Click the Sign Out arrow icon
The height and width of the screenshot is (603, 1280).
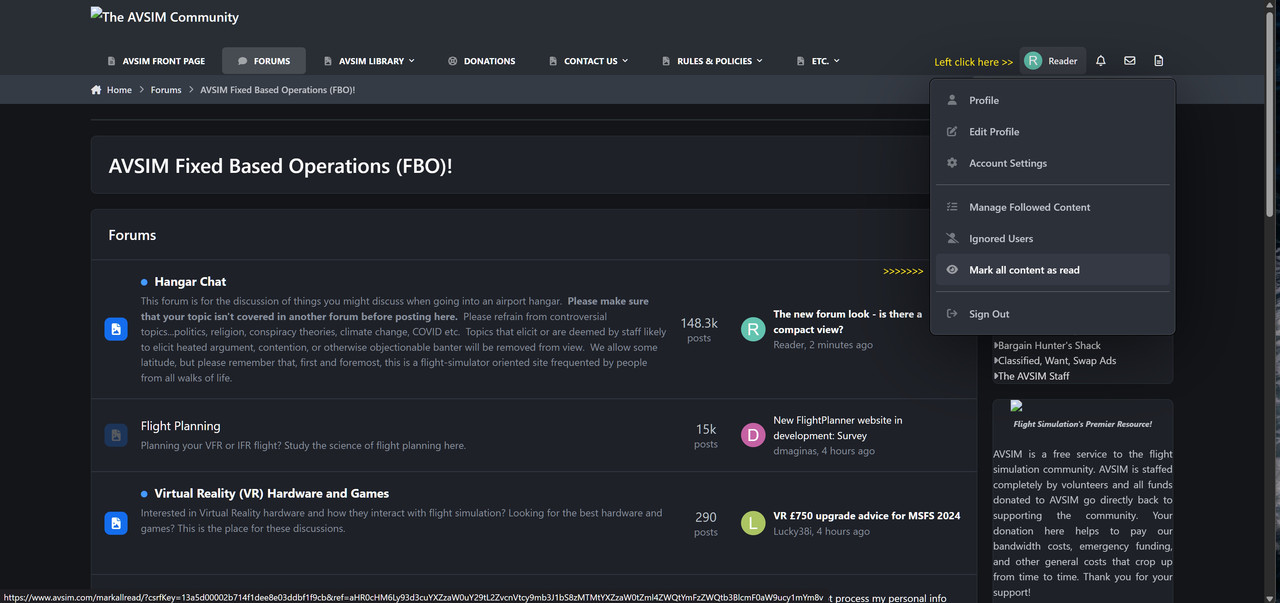coord(952,314)
